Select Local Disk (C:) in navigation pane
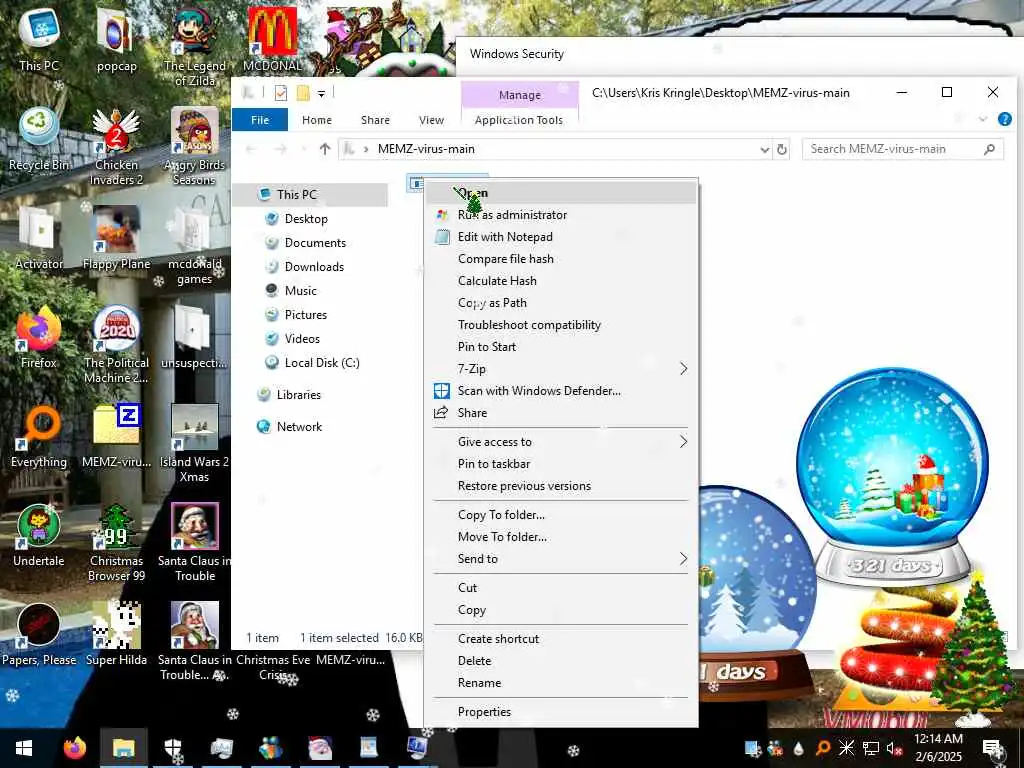1024x768 pixels. coord(322,362)
